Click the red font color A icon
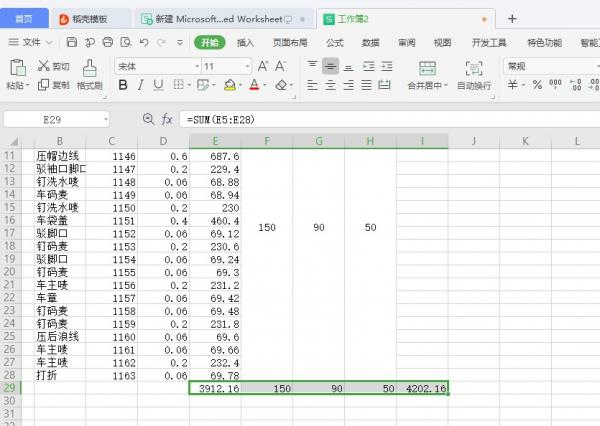The height and width of the screenshot is (426, 600). pos(254,85)
